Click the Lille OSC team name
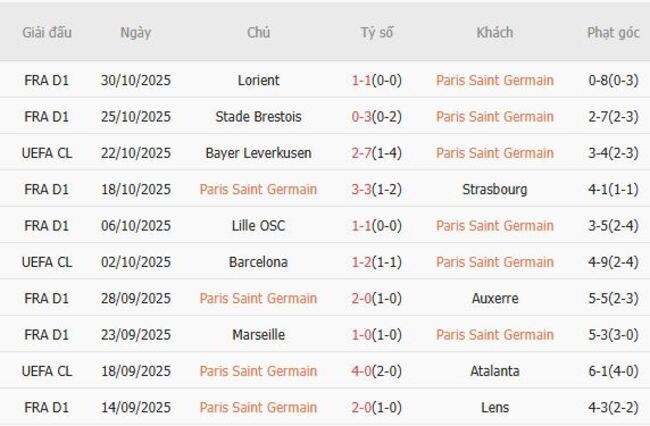 coord(258,225)
